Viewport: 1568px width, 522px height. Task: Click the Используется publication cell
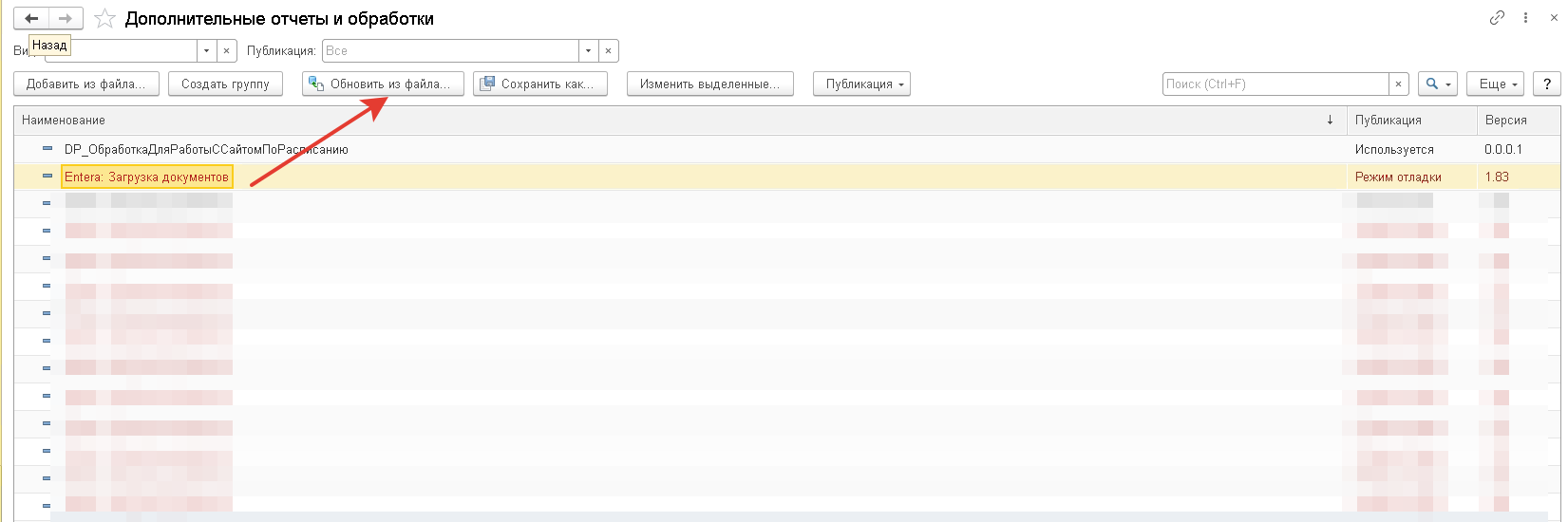click(x=1411, y=149)
